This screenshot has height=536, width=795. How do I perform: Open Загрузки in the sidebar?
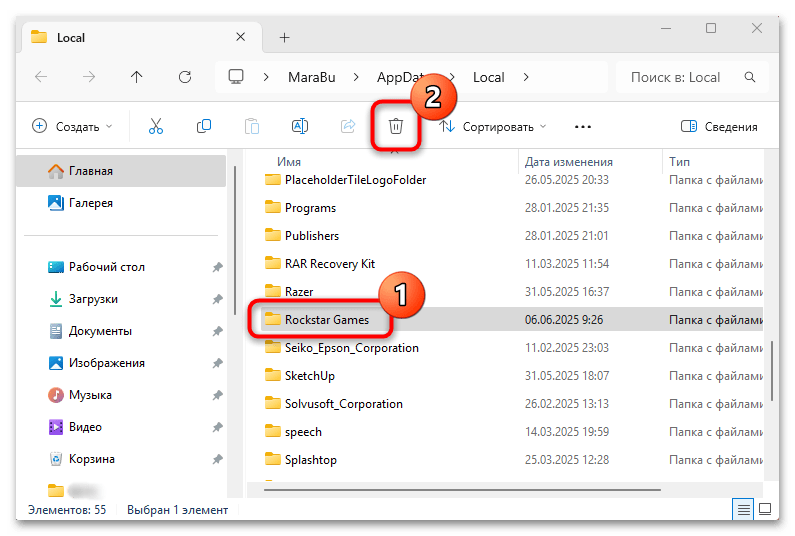[93, 299]
